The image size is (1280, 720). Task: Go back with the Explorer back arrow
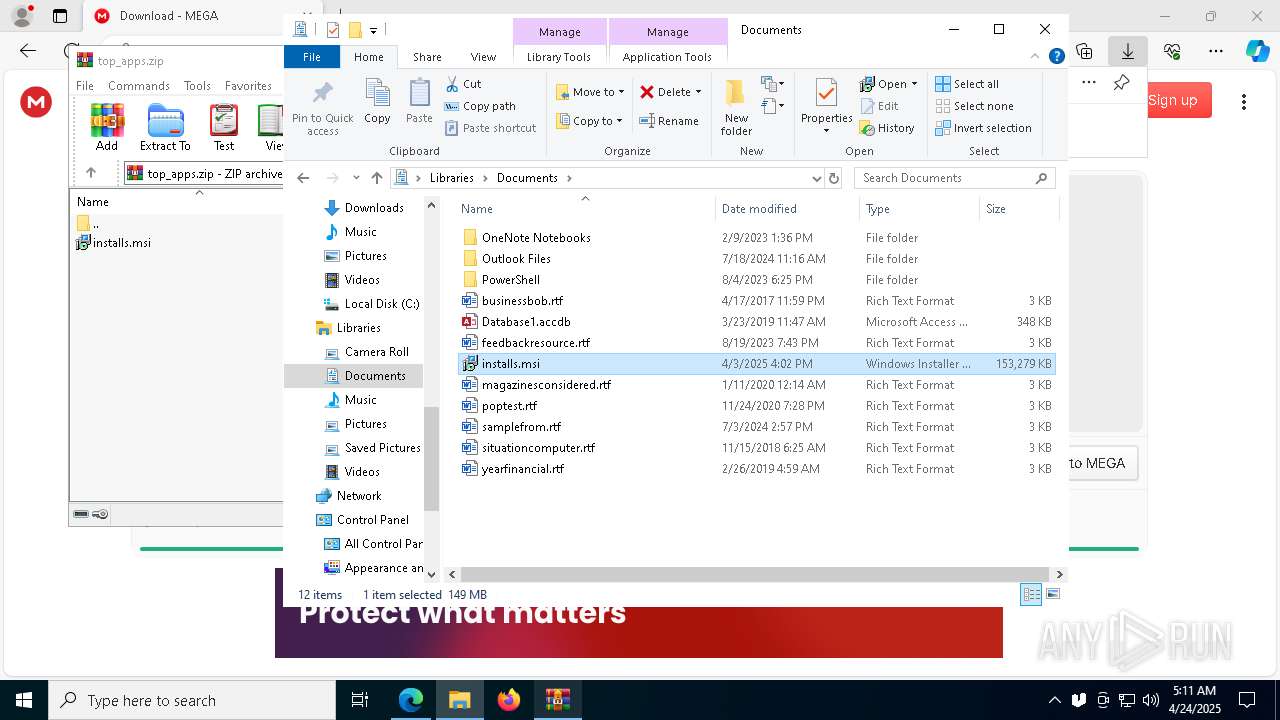pyautogui.click(x=303, y=178)
